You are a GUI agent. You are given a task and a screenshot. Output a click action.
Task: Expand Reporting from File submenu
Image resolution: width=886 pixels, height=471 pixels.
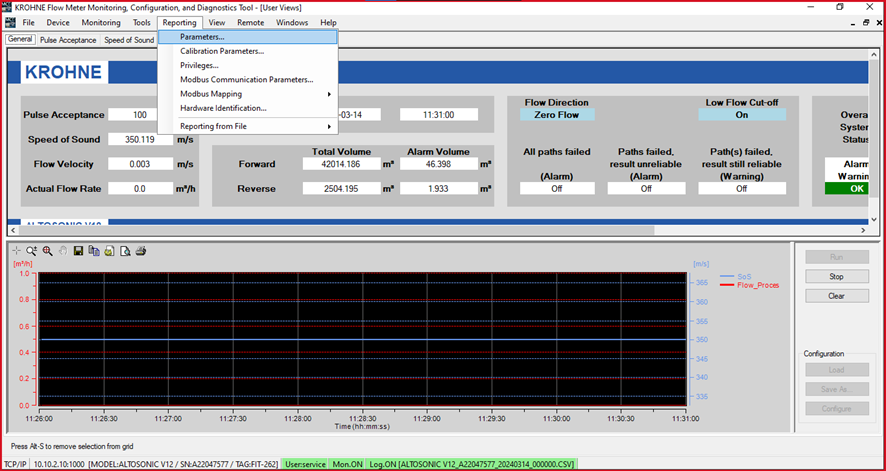point(247,127)
